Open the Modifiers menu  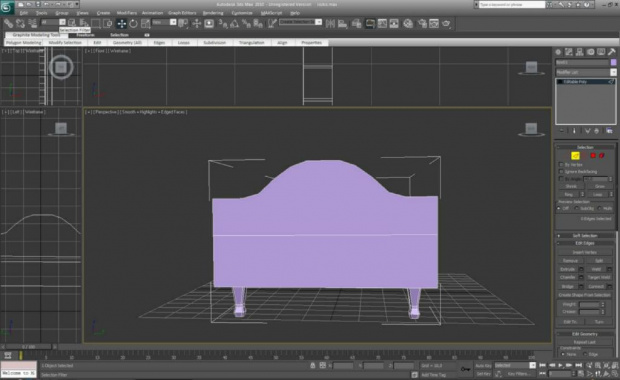point(127,13)
